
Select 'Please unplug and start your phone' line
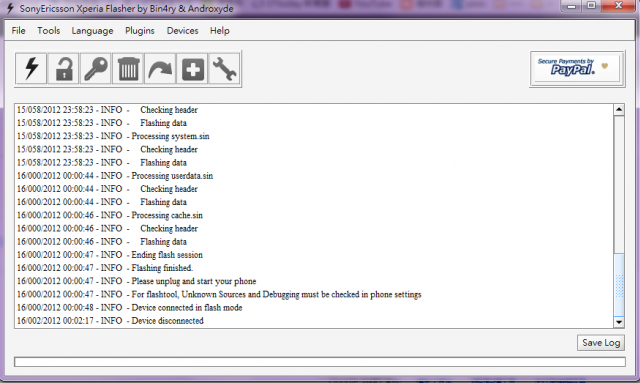pos(136,281)
